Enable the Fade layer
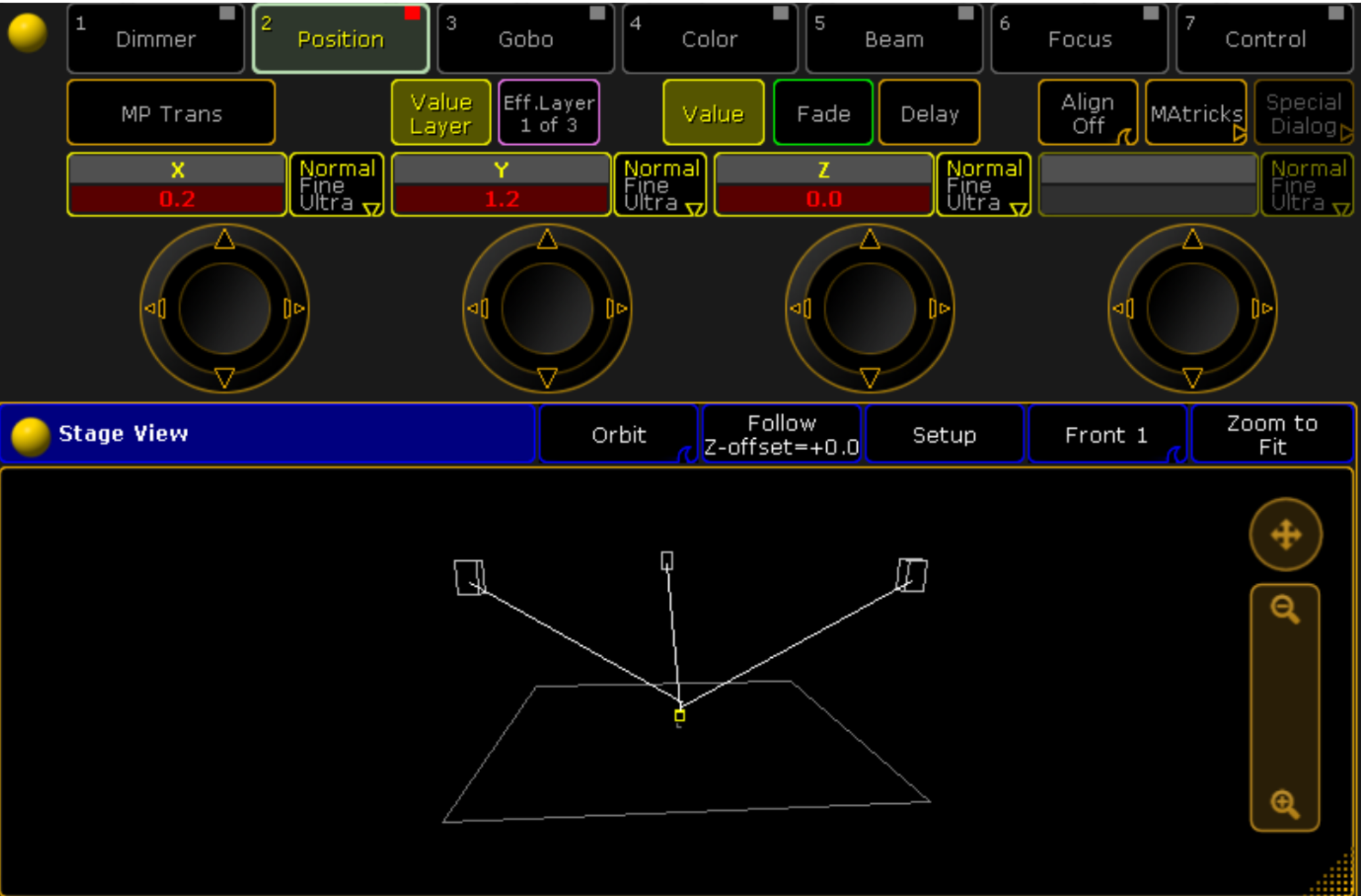The width and height of the screenshot is (1361, 896). 823,113
